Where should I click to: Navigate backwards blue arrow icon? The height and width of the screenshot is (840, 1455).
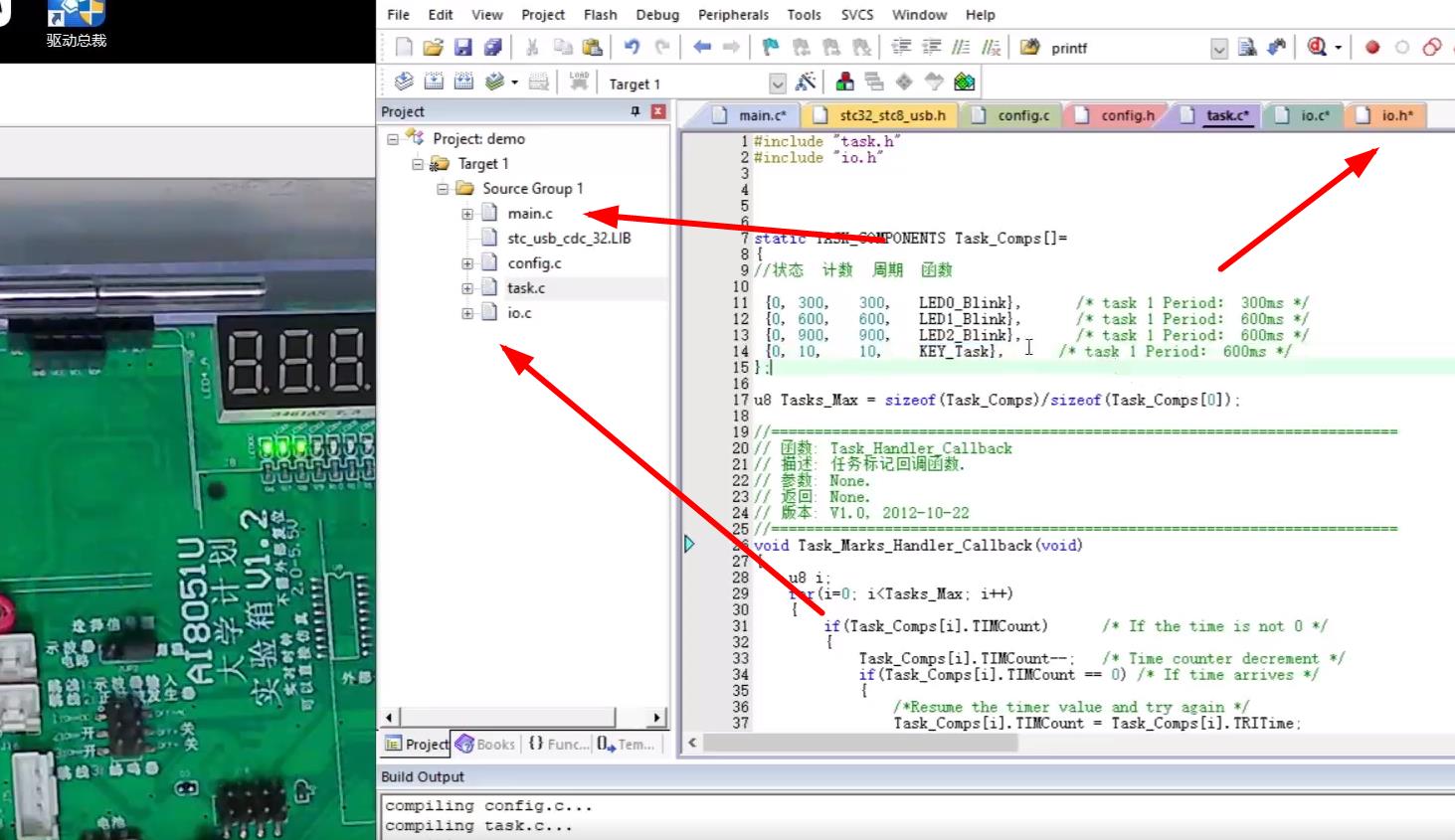coord(702,48)
